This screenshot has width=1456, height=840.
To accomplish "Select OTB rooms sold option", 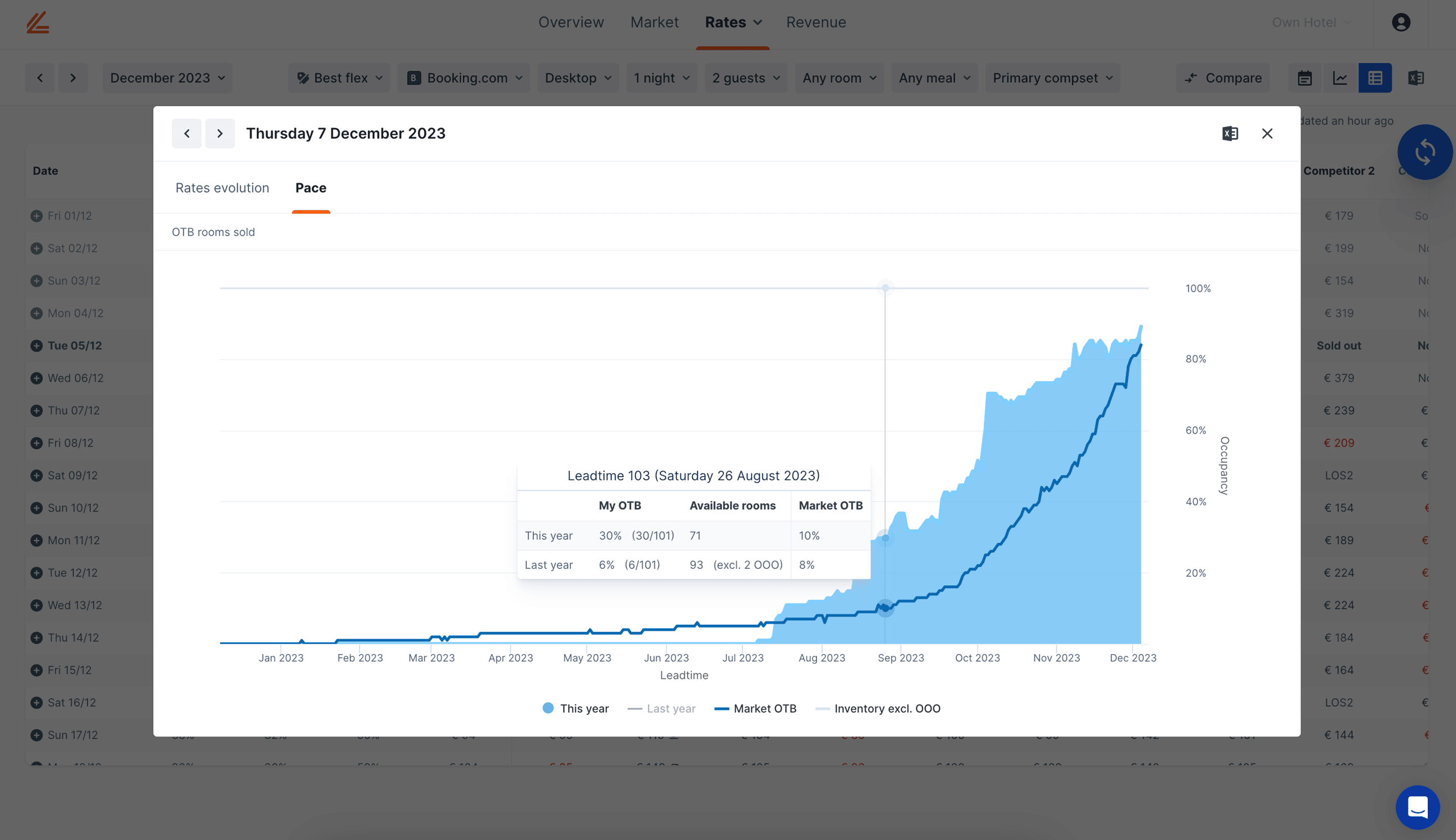I will 213,232.
